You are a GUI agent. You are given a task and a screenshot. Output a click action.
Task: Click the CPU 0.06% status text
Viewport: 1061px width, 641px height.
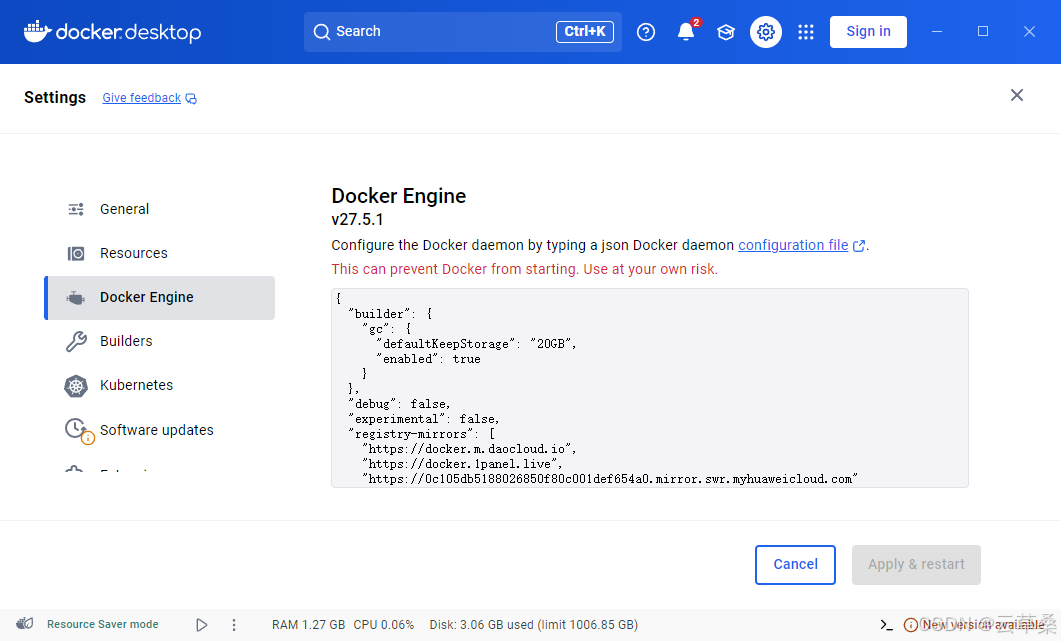384,625
